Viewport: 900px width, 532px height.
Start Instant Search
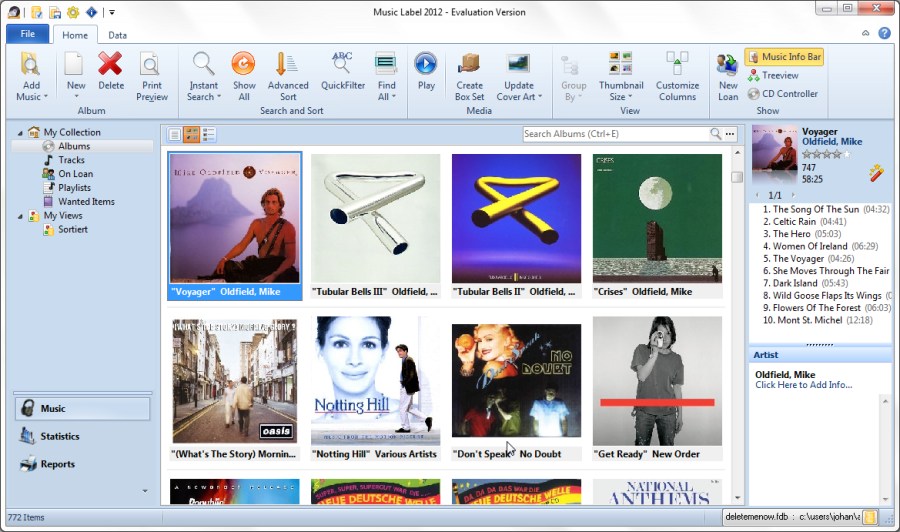(203, 76)
